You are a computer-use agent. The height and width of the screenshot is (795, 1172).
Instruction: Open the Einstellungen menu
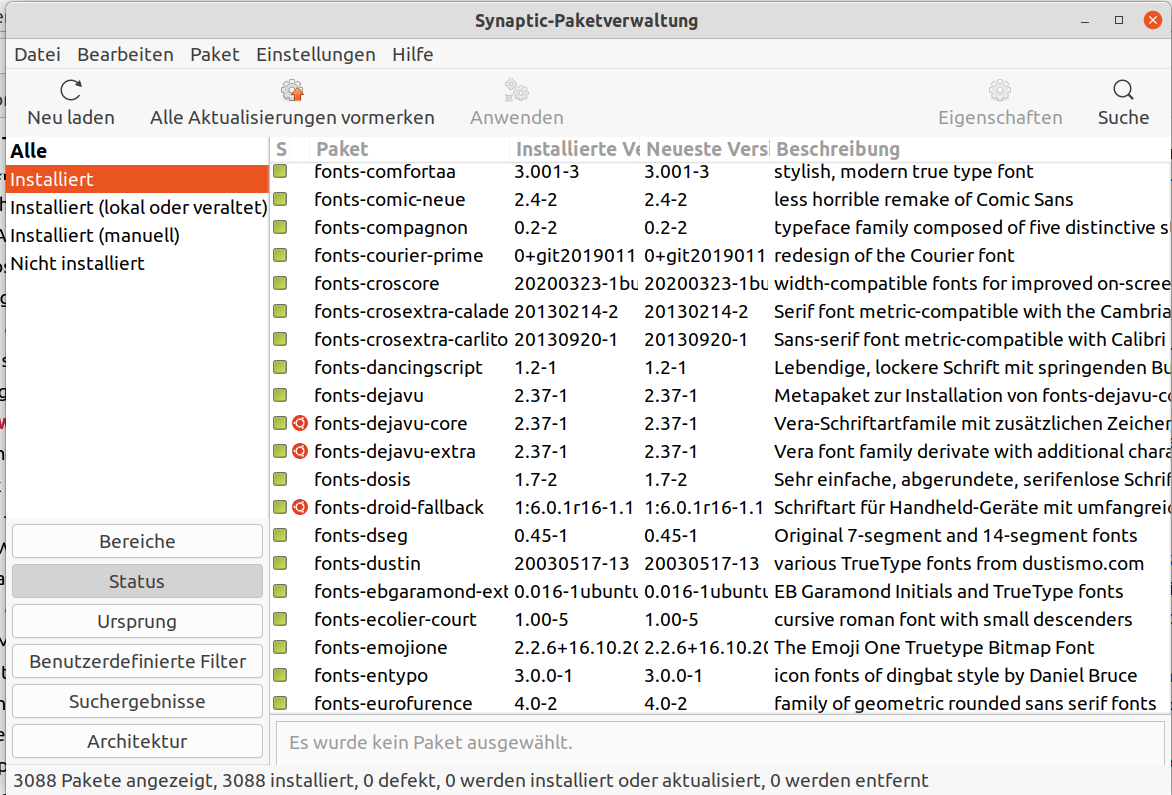(x=315, y=54)
